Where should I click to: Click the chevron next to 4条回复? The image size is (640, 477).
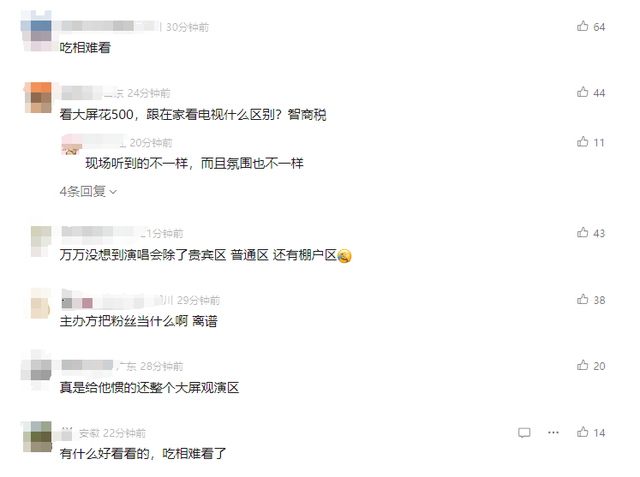(113, 192)
